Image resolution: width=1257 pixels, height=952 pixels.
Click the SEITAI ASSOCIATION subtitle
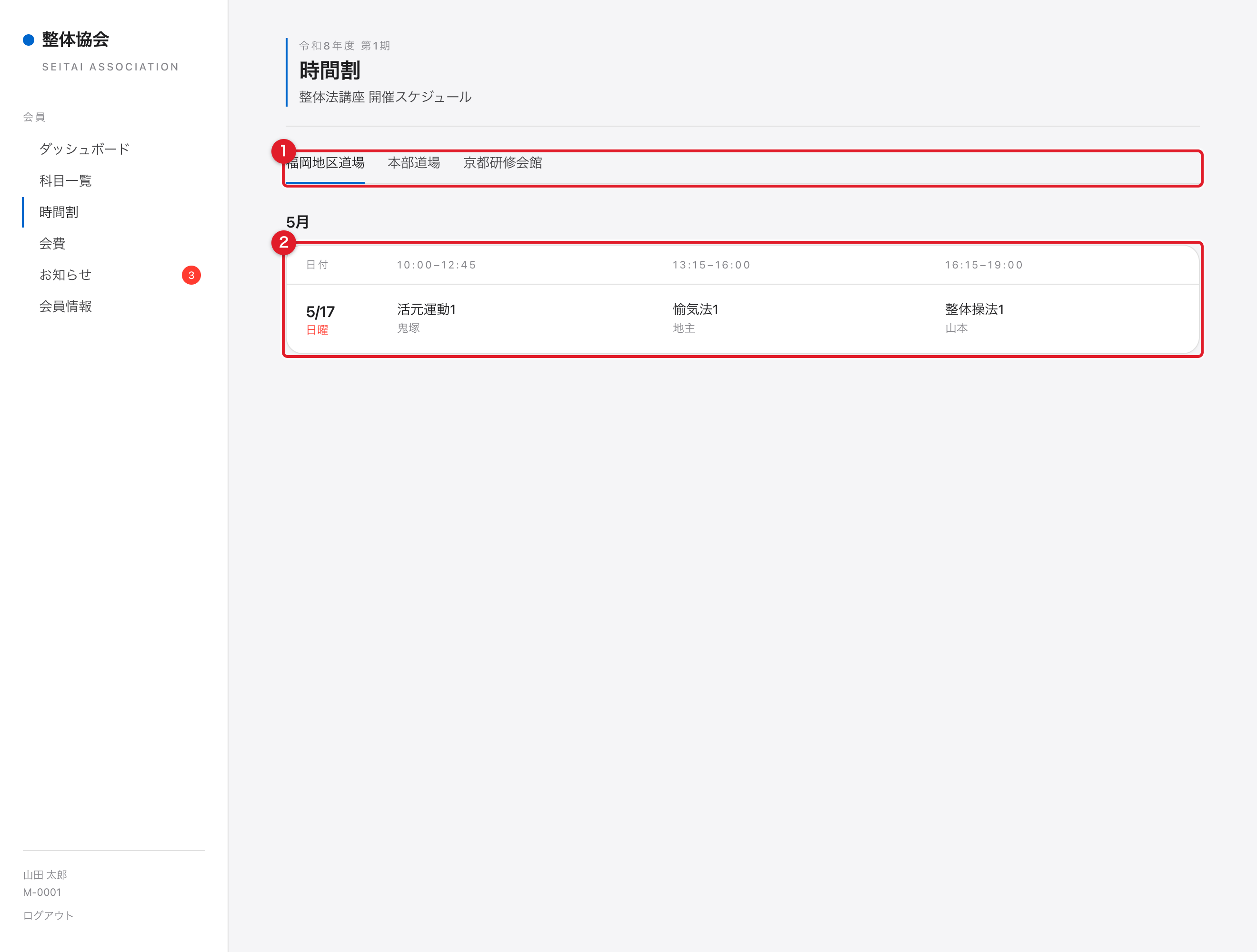(111, 67)
